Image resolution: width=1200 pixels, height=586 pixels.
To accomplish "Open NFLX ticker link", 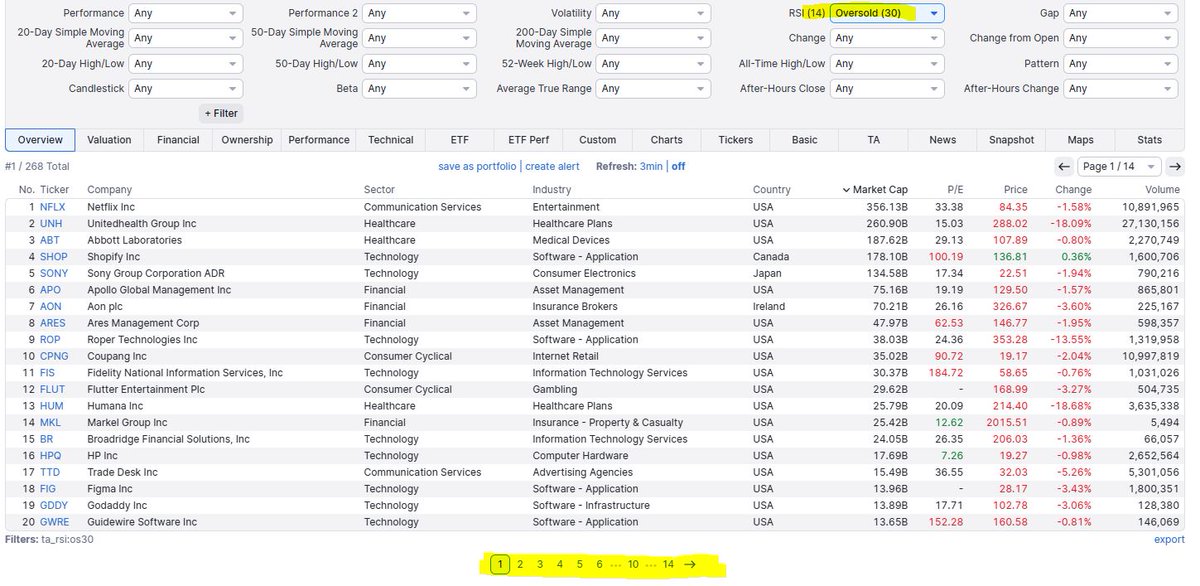I will [x=52, y=207].
